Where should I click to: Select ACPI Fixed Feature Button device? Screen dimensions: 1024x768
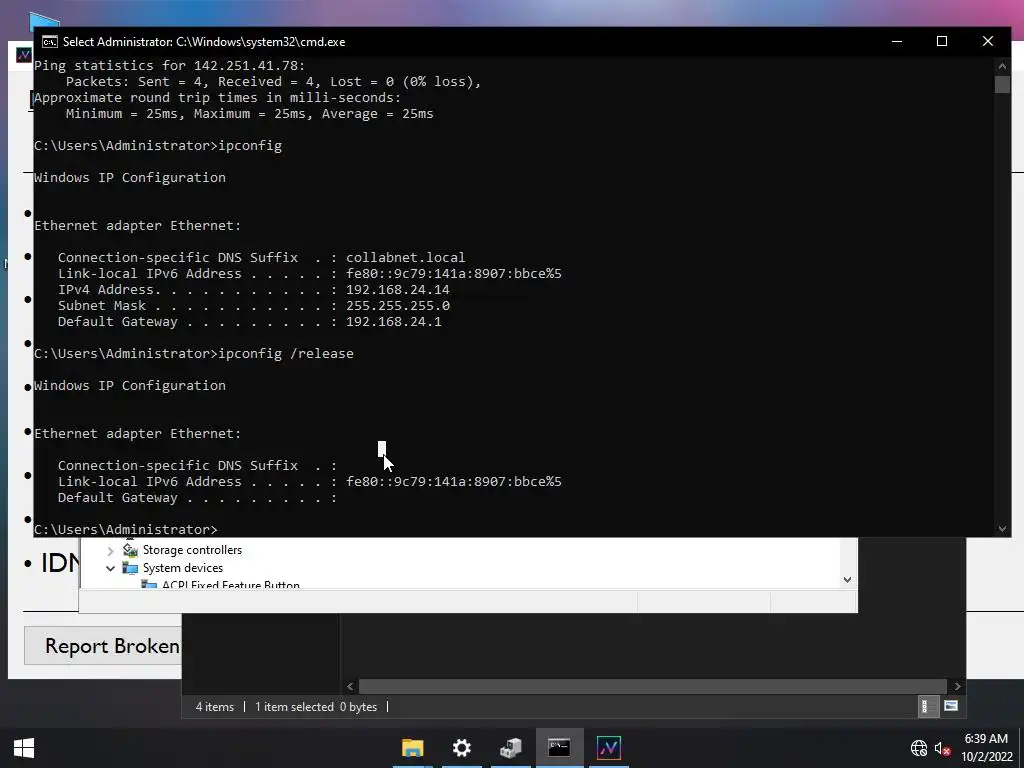point(231,584)
